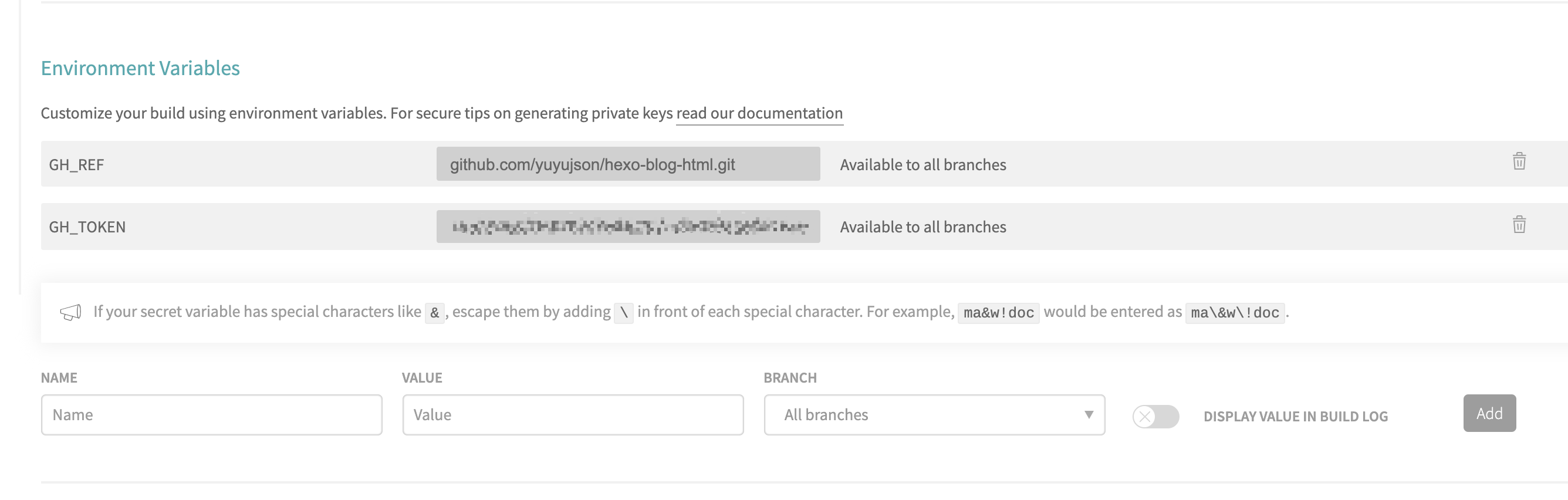The width and height of the screenshot is (1568, 500).
Task: Click the megaphone notice icon
Action: [x=70, y=312]
